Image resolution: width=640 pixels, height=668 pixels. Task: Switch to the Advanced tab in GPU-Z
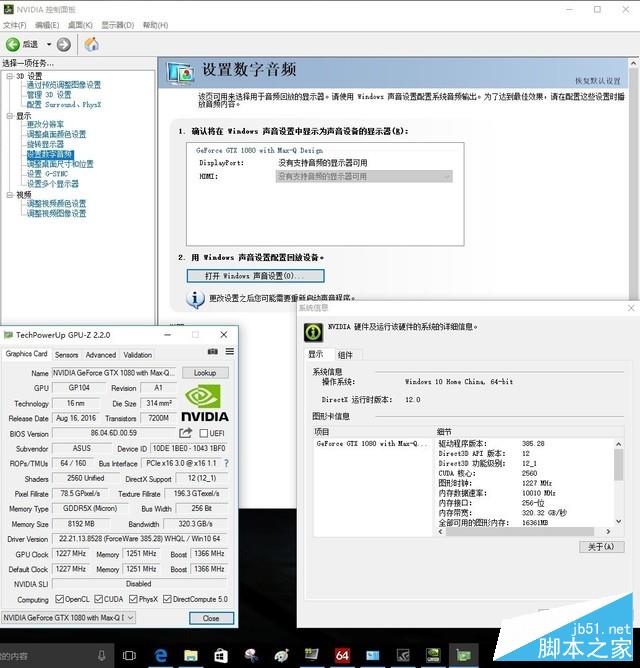click(101, 355)
